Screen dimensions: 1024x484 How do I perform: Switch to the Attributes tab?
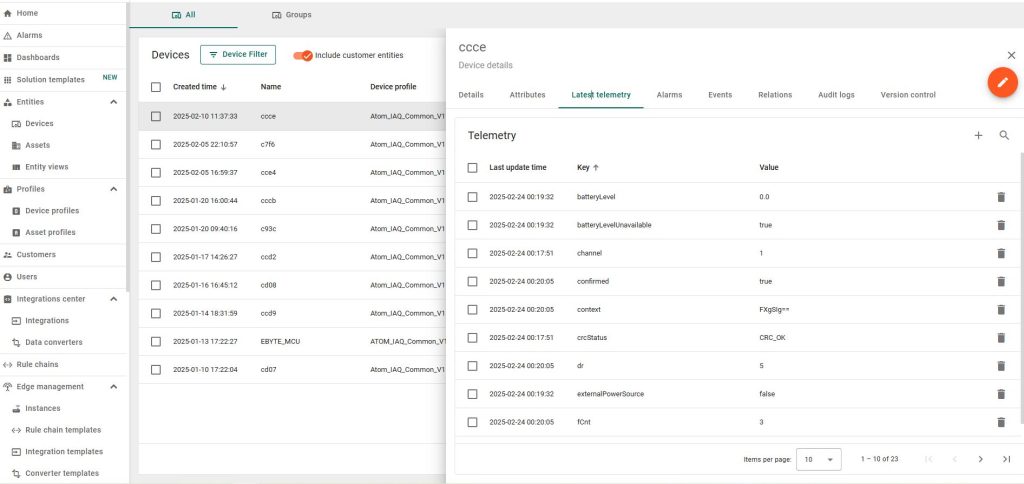(x=527, y=95)
